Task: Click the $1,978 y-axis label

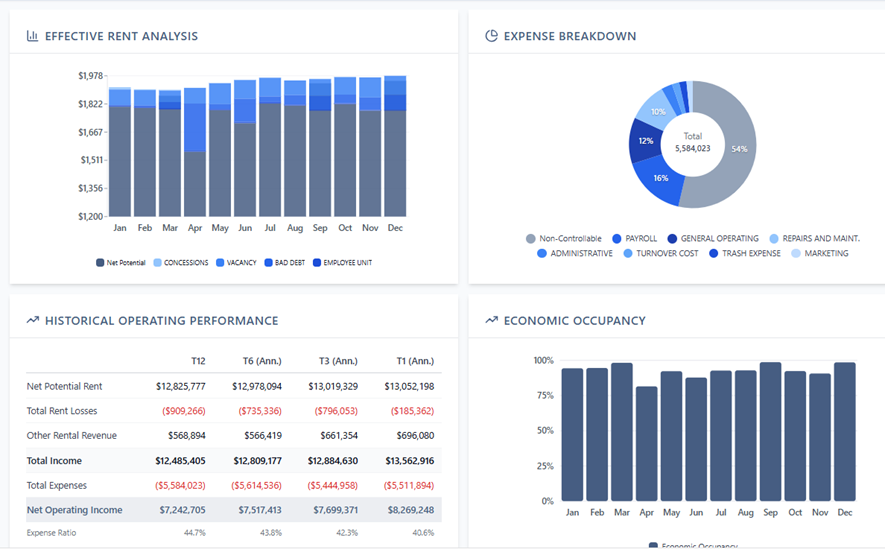Action: pyautogui.click(x=90, y=76)
